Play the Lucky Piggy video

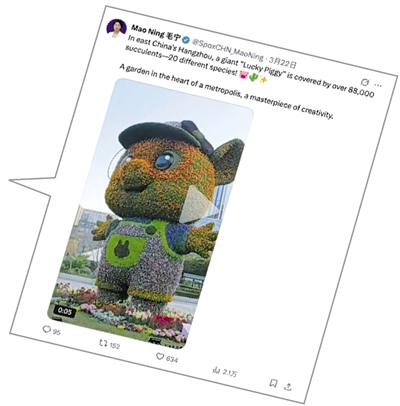pos(199,204)
